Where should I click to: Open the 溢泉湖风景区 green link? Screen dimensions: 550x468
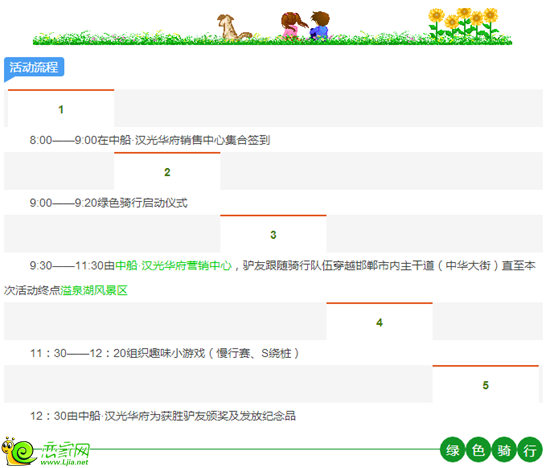tap(94, 290)
